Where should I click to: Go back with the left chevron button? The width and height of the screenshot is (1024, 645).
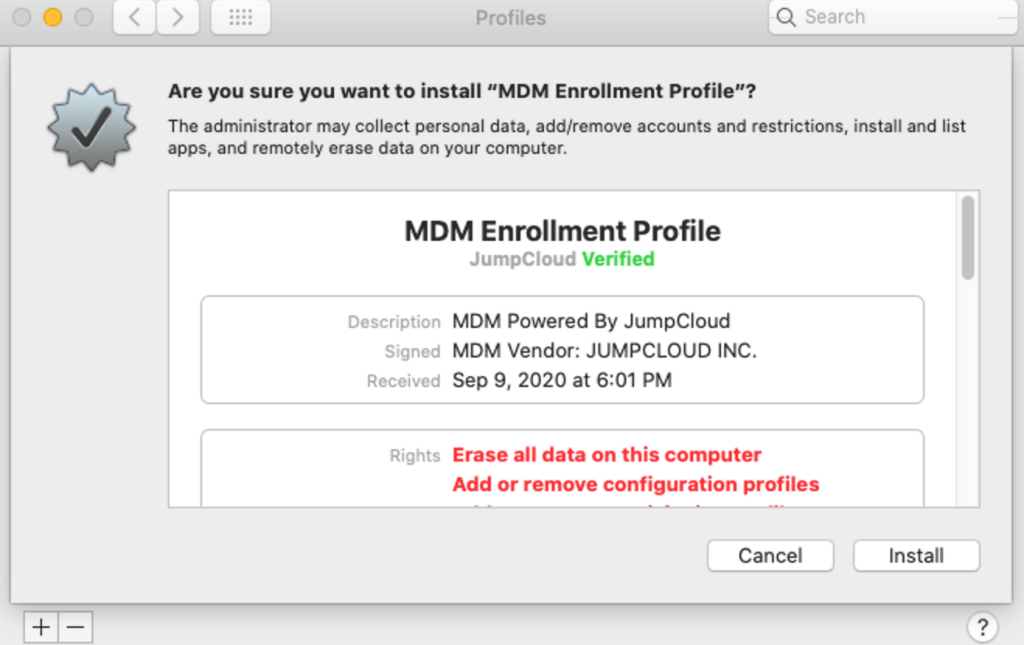[134, 18]
